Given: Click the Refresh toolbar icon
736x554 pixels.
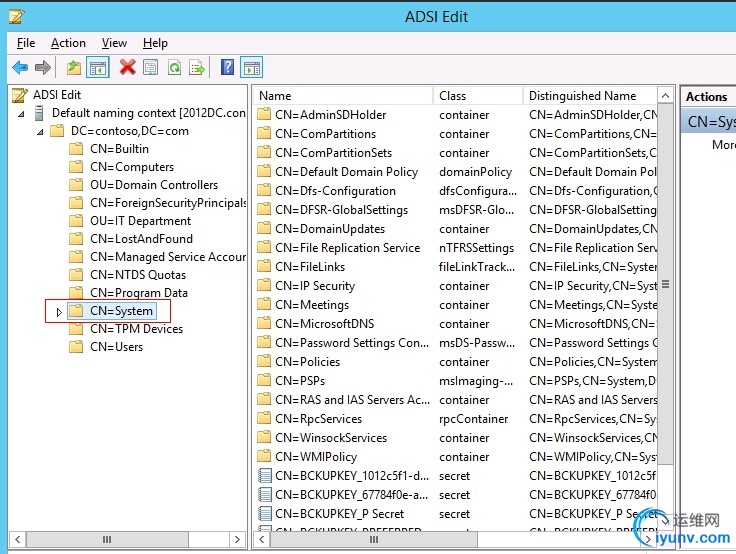Looking at the screenshot, I should 175,68.
